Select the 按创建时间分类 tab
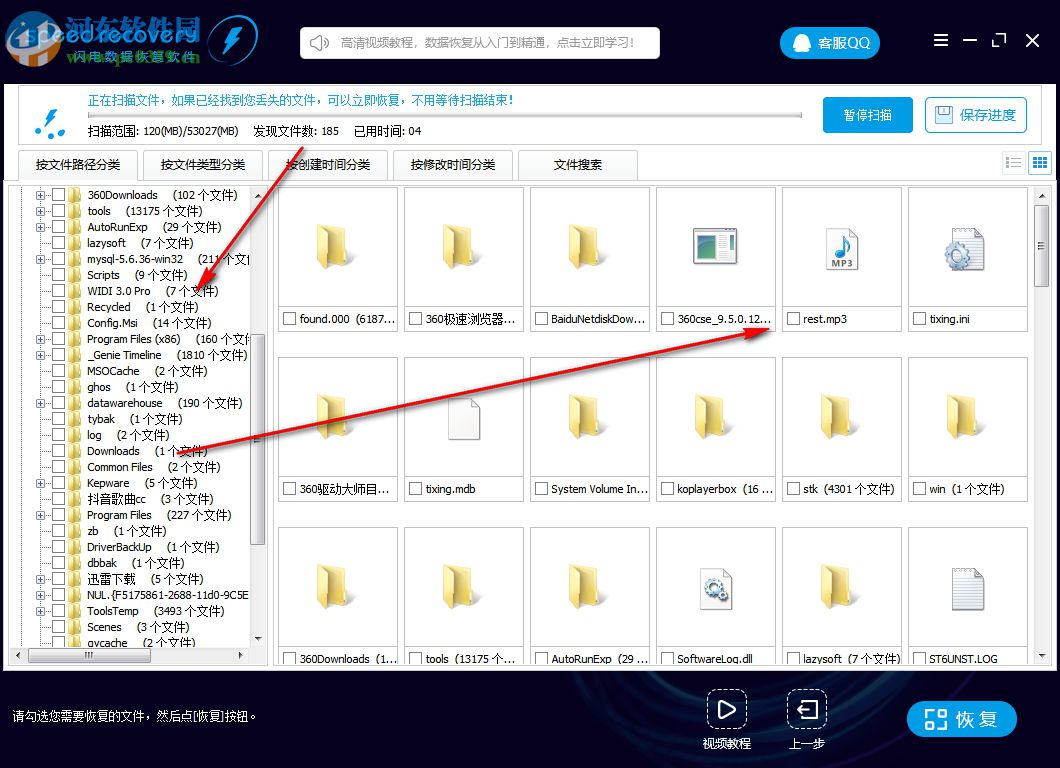 pyautogui.click(x=328, y=165)
